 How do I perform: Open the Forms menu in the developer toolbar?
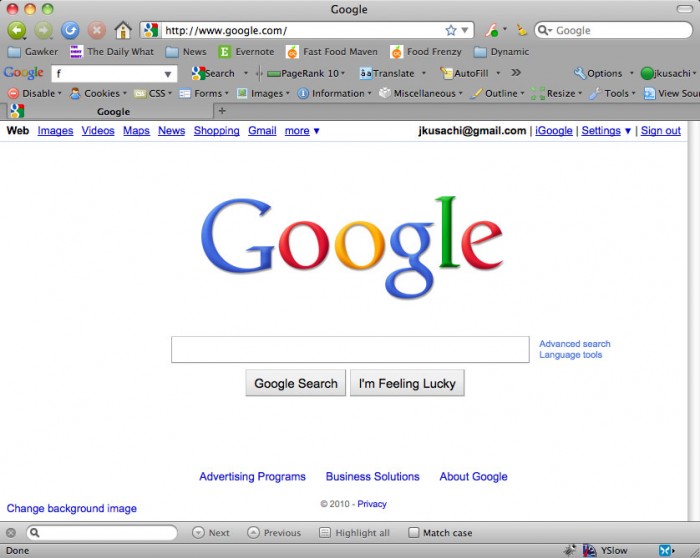[x=204, y=93]
